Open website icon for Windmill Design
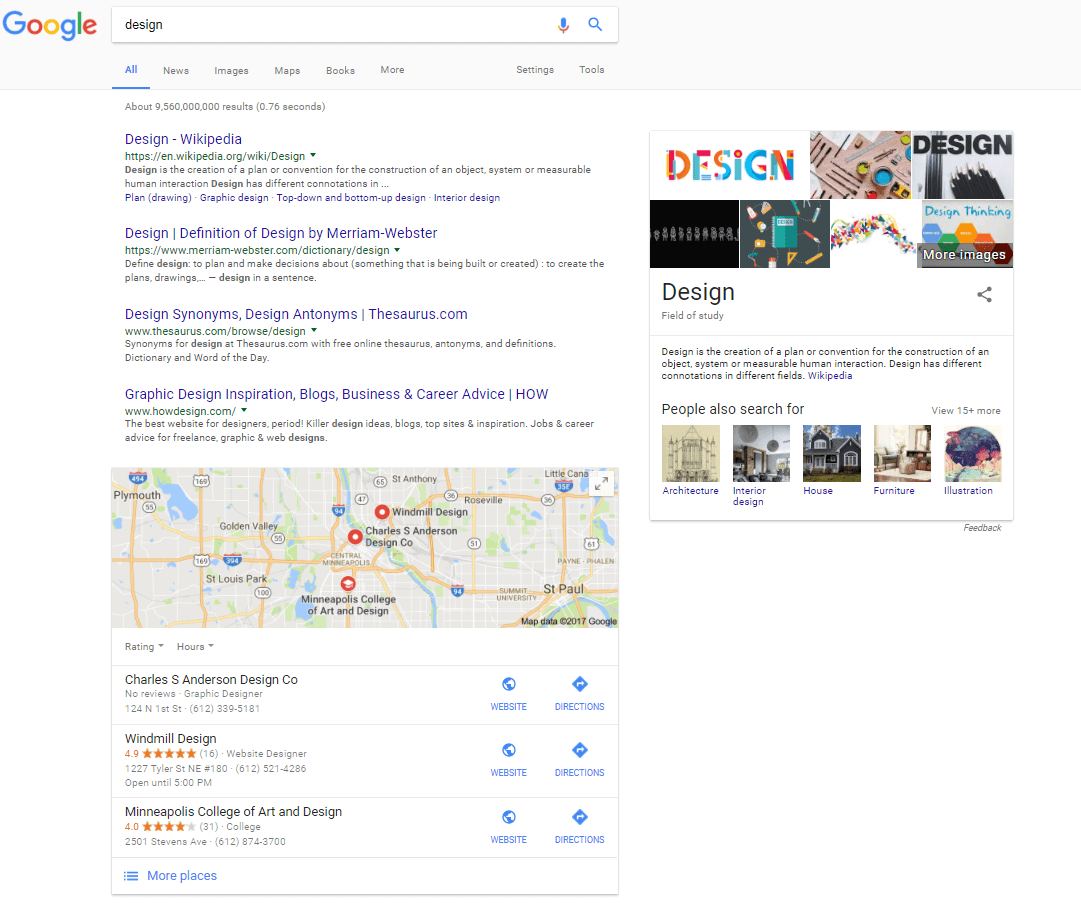This screenshot has width=1081, height=907. 509,750
